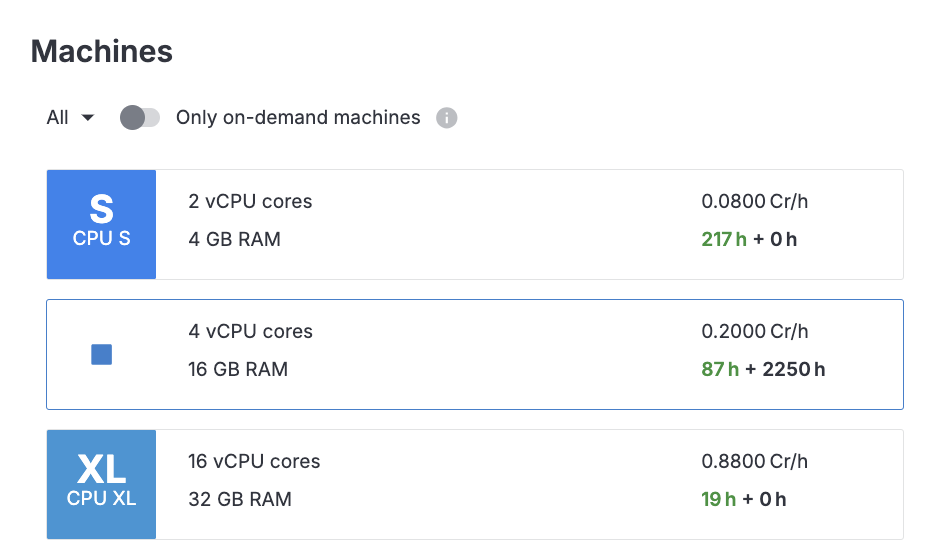This screenshot has width=930, height=550.
Task: Click the 87 h + 2250 h hours text
Action: point(763,369)
